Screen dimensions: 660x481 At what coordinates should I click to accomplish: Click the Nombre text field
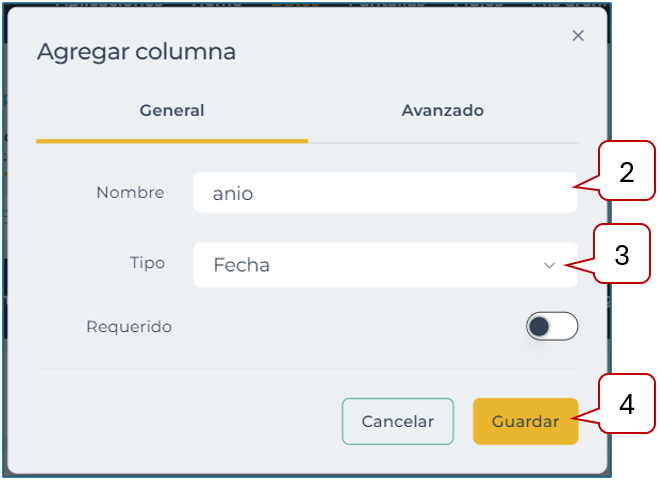(x=385, y=193)
